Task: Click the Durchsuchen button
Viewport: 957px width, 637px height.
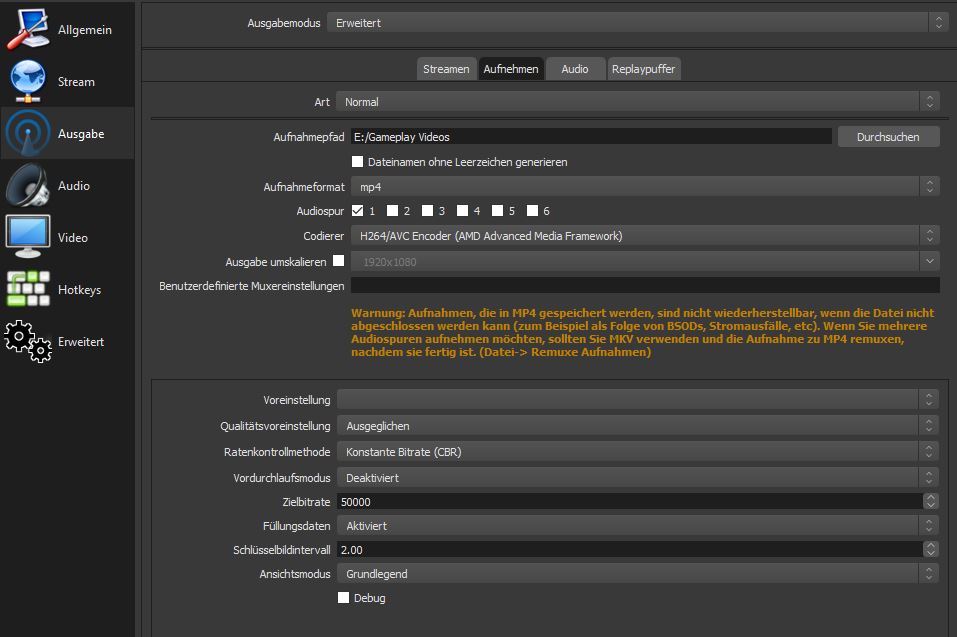Action: [x=888, y=137]
